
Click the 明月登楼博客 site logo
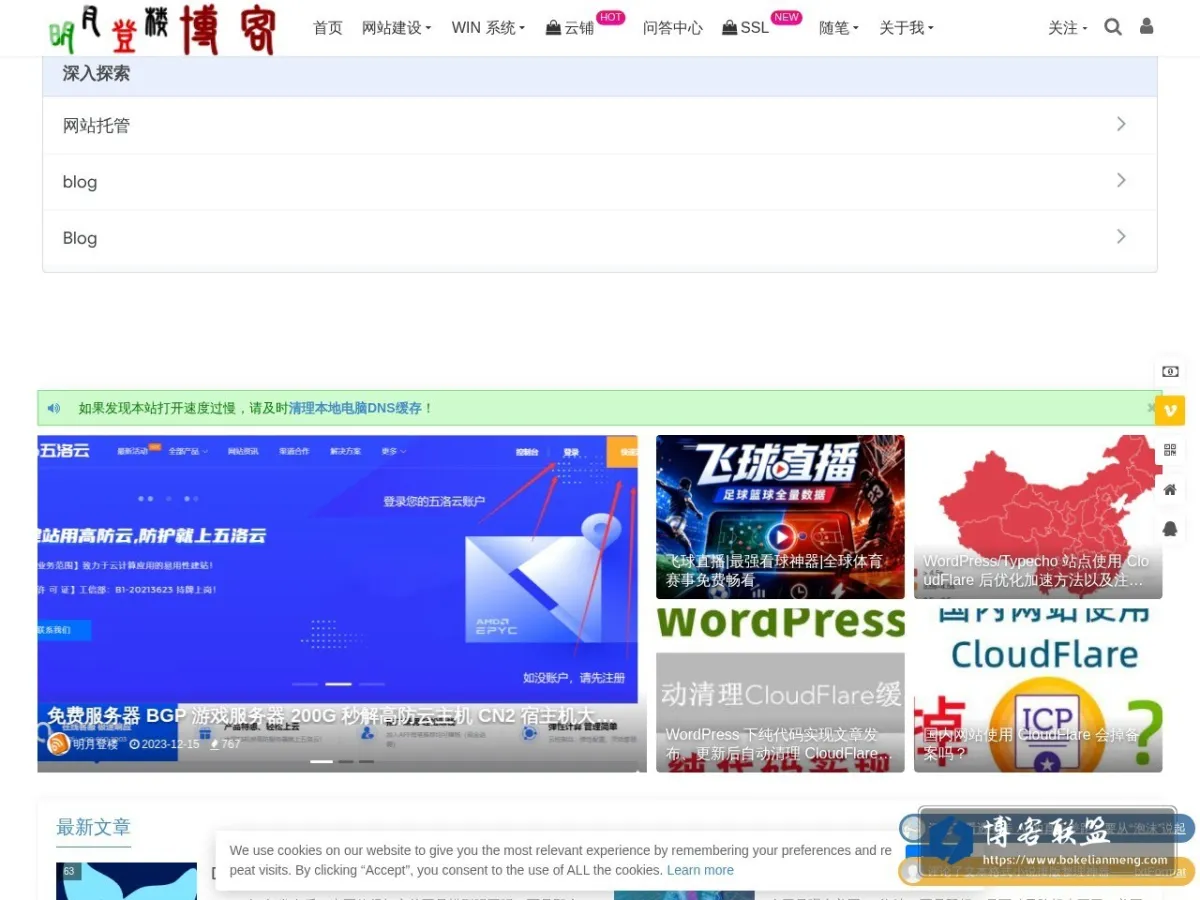[x=162, y=28]
